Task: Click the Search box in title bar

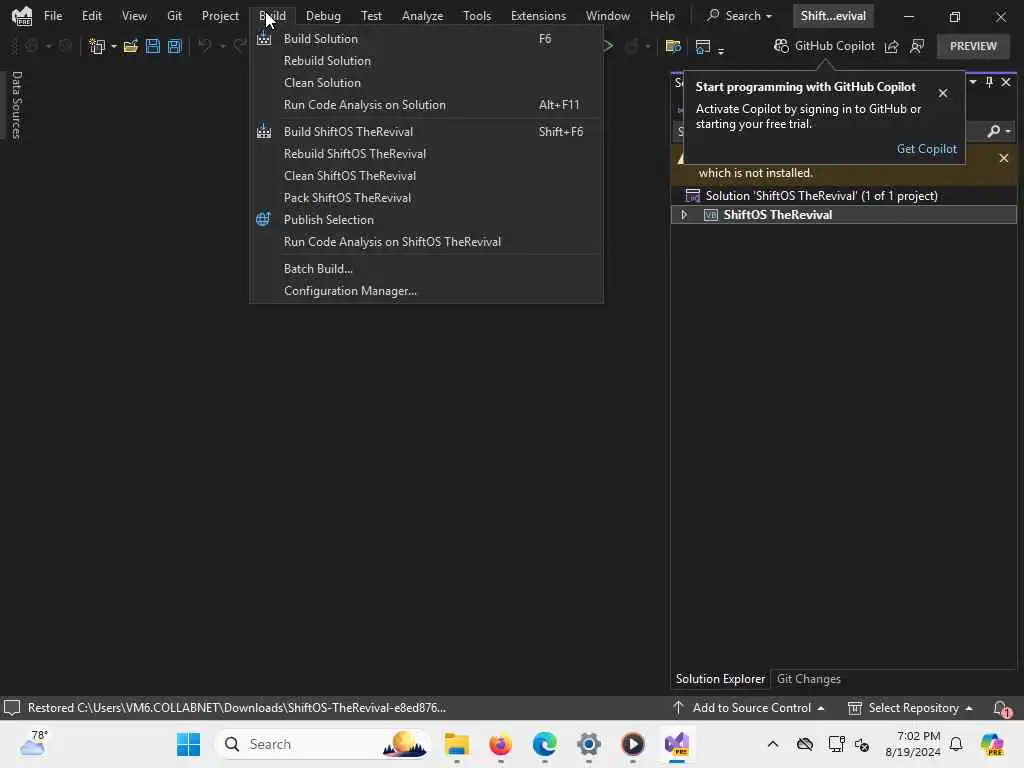Action: [x=740, y=16]
